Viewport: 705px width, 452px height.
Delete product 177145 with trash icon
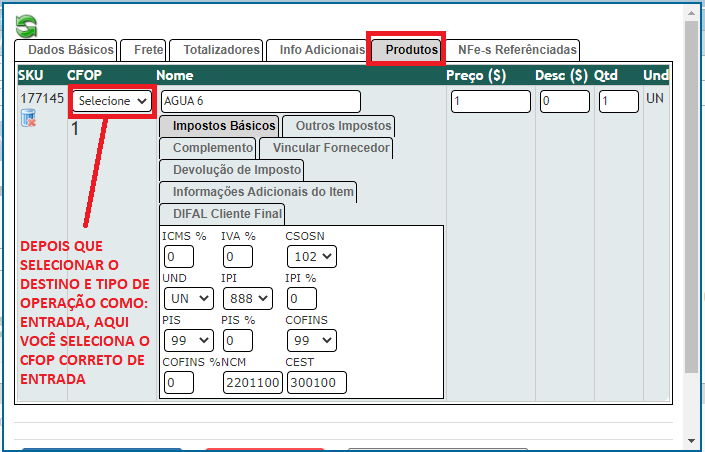coord(28,118)
